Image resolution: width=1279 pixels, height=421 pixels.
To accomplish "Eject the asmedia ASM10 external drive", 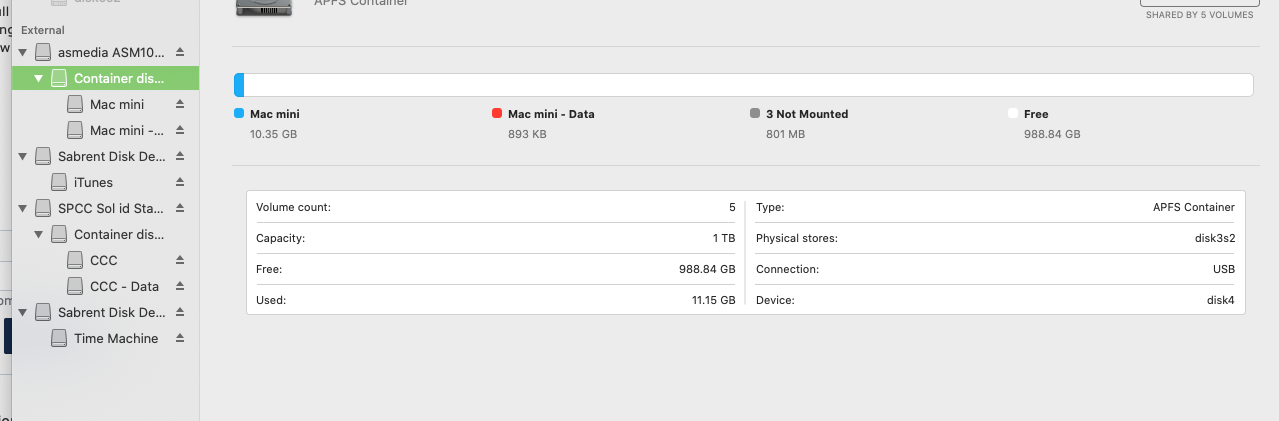I will click(x=180, y=52).
